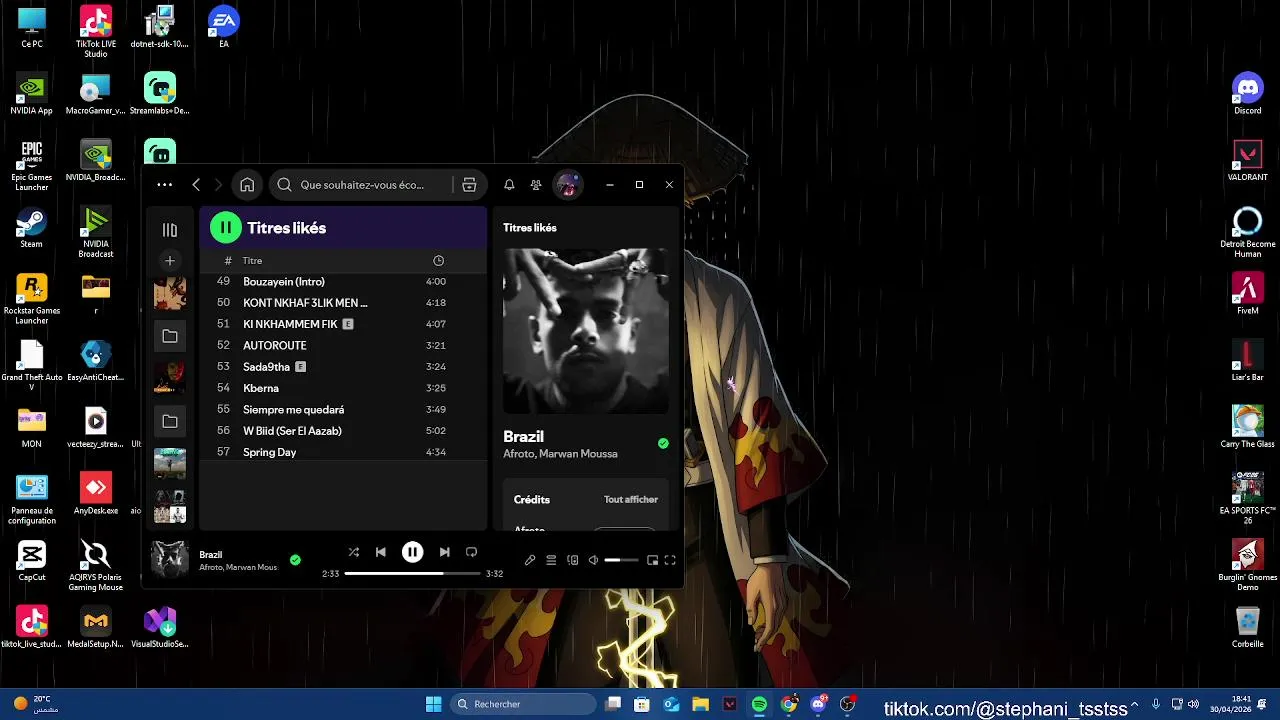Pause Titres likés with green button
Screen dimensions: 1280x720
pyautogui.click(x=226, y=228)
